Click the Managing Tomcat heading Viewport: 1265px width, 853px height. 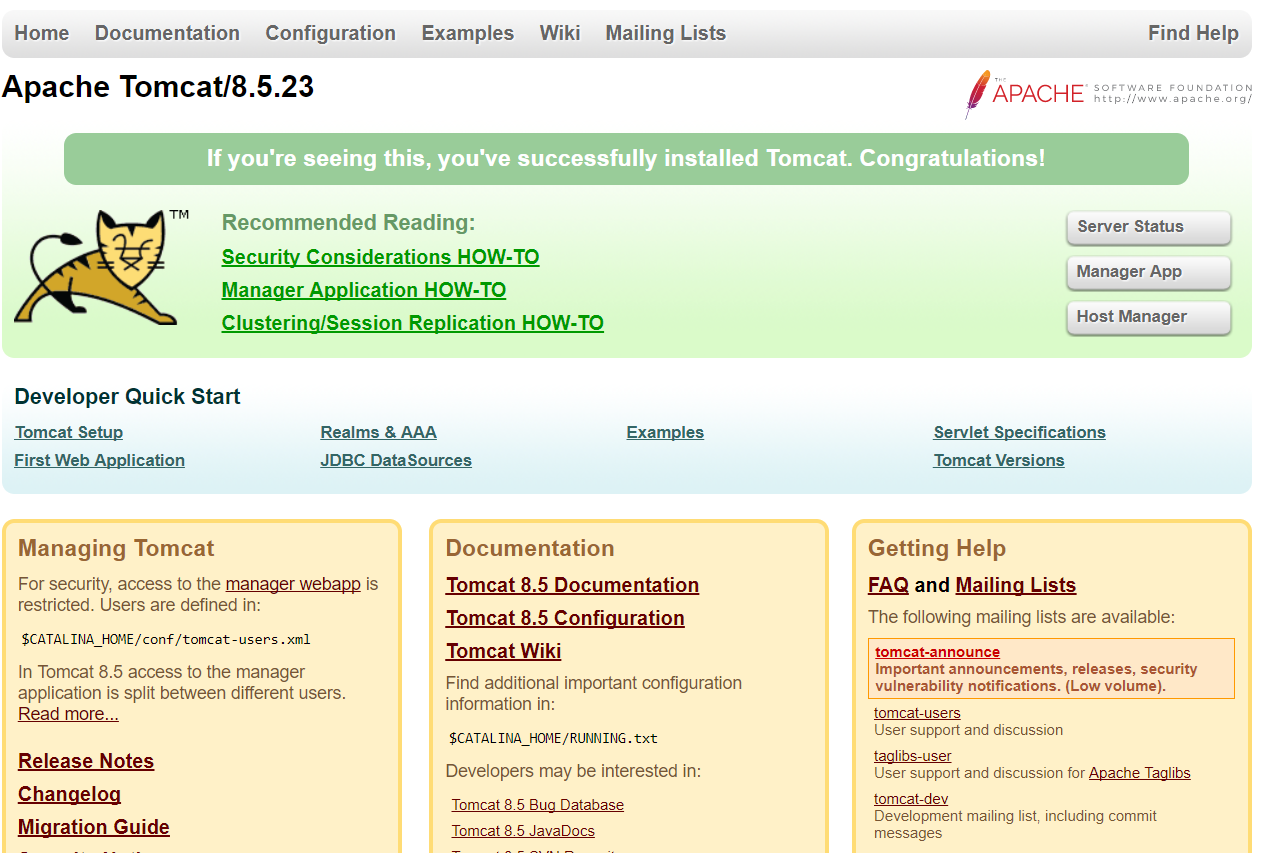tap(116, 548)
